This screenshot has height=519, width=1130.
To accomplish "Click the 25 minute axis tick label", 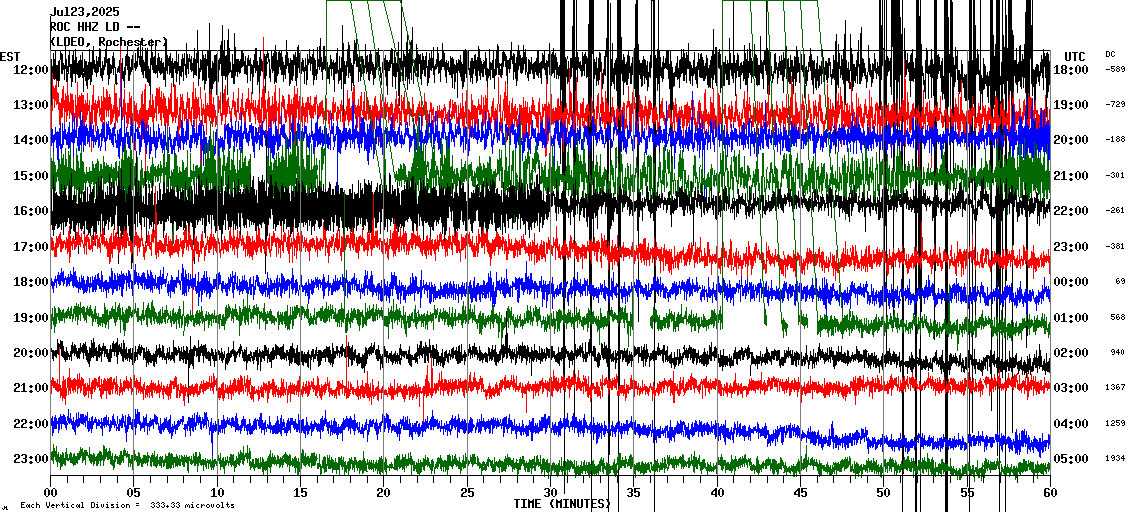I will pos(467,493).
